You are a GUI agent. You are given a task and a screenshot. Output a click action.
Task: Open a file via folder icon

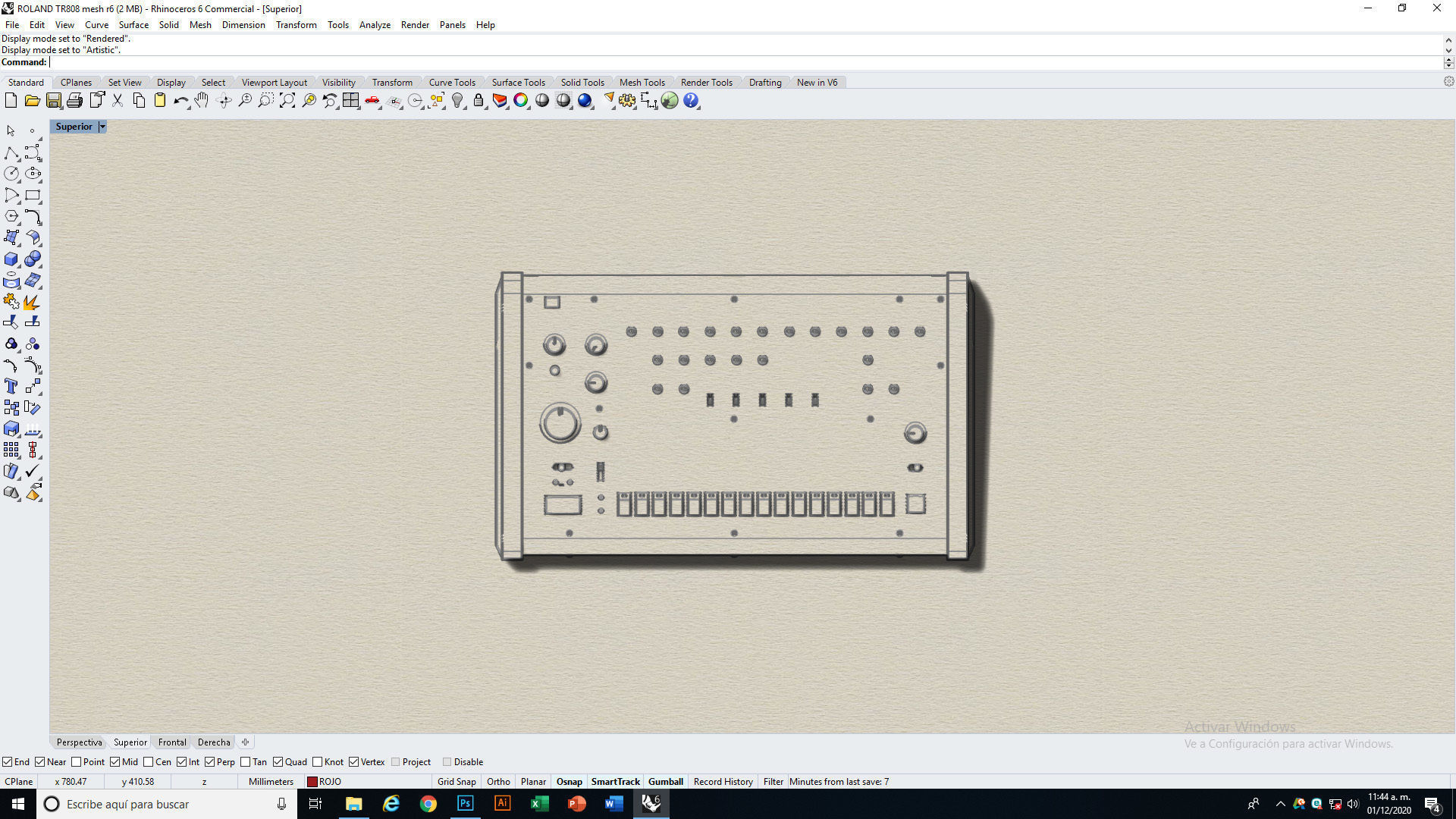click(32, 100)
